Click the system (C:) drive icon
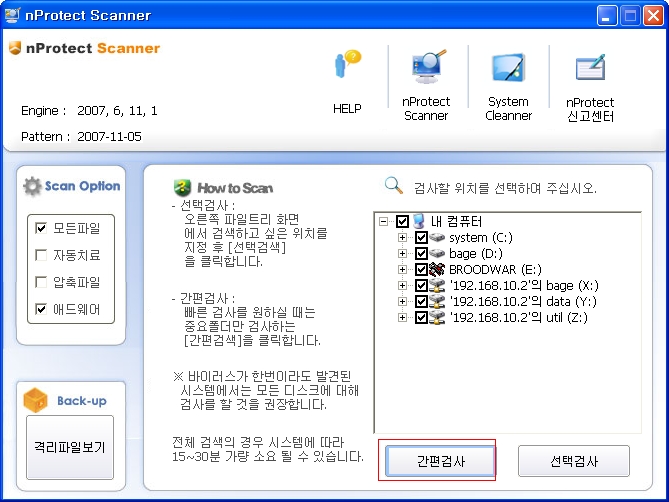The image size is (669, 502). [x=437, y=237]
